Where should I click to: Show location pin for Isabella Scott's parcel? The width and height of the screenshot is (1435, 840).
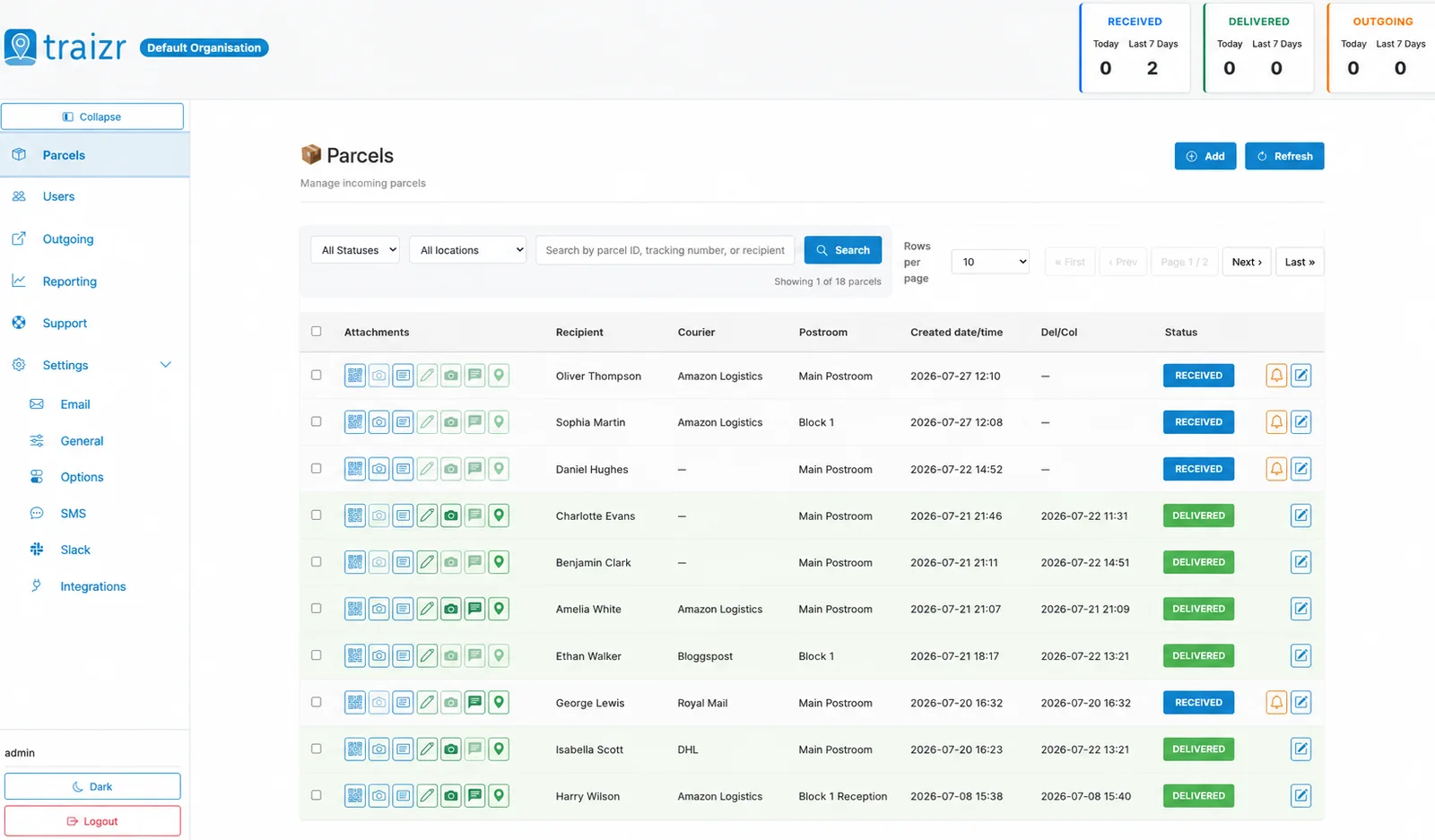click(499, 749)
